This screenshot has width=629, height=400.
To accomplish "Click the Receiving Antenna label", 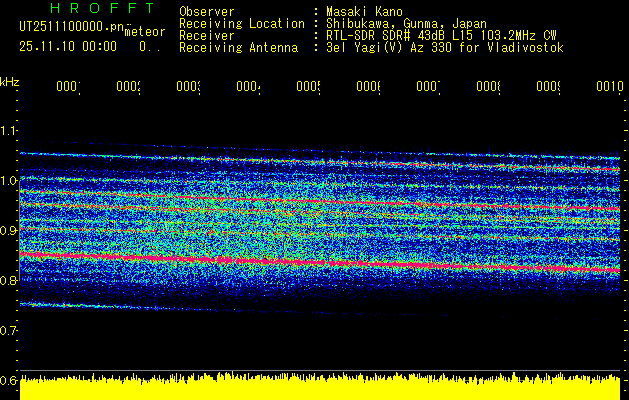I will [x=239, y=48].
